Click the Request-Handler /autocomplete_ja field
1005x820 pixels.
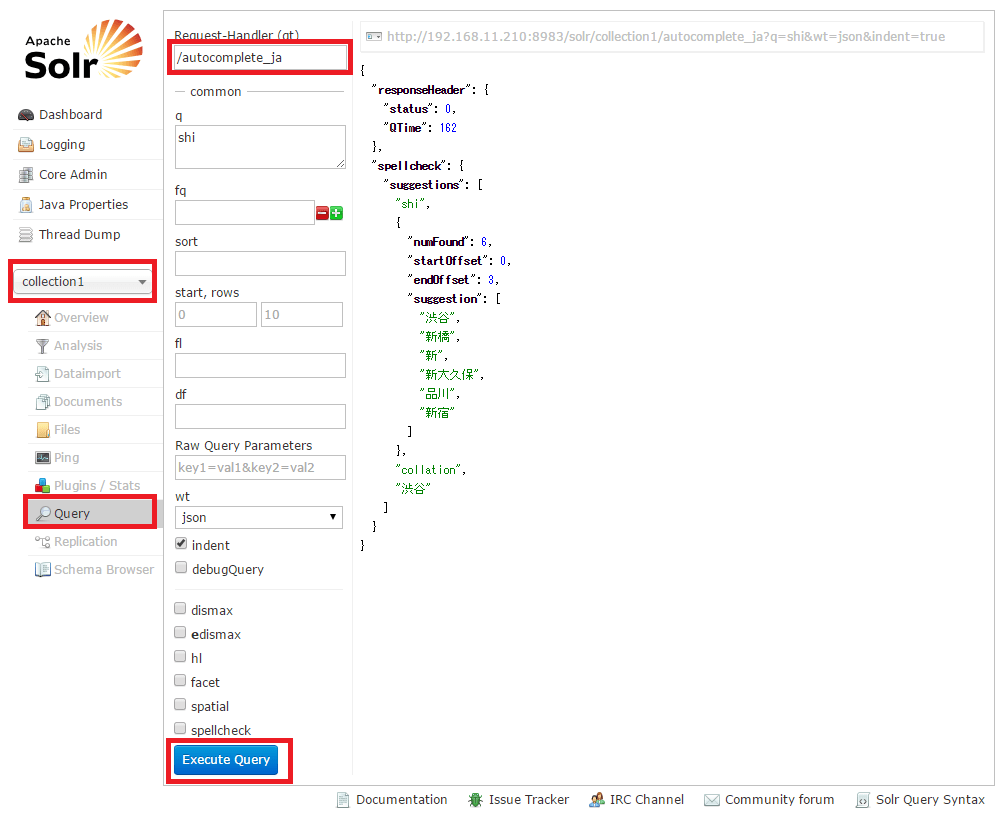pos(260,58)
